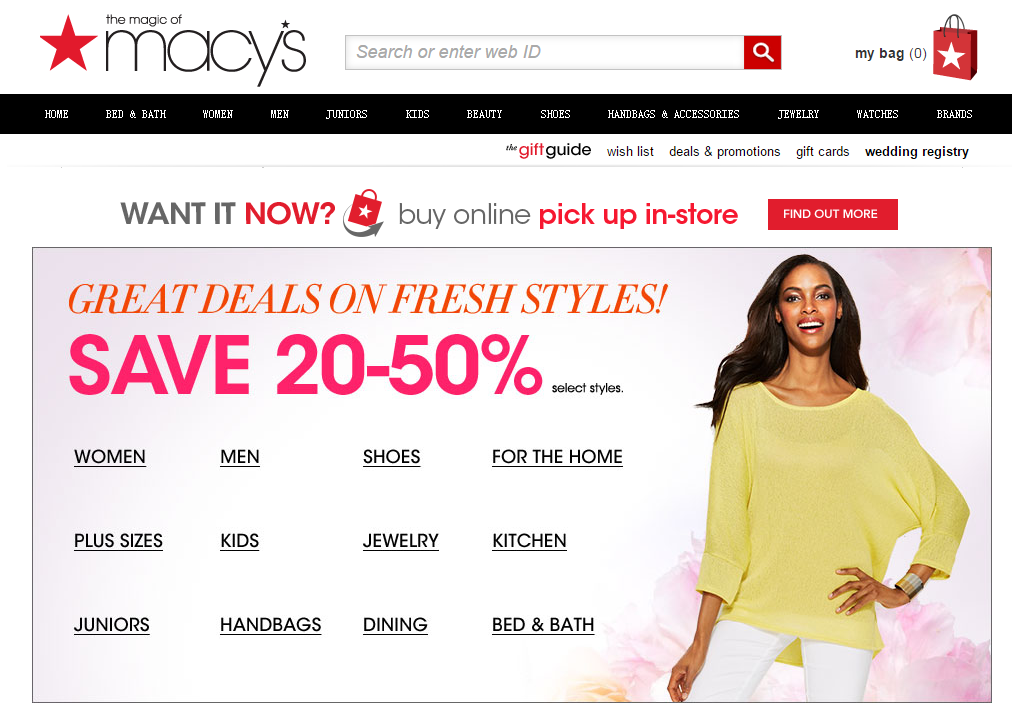
Task: Click the Macy's red star logo
Action: click(68, 44)
